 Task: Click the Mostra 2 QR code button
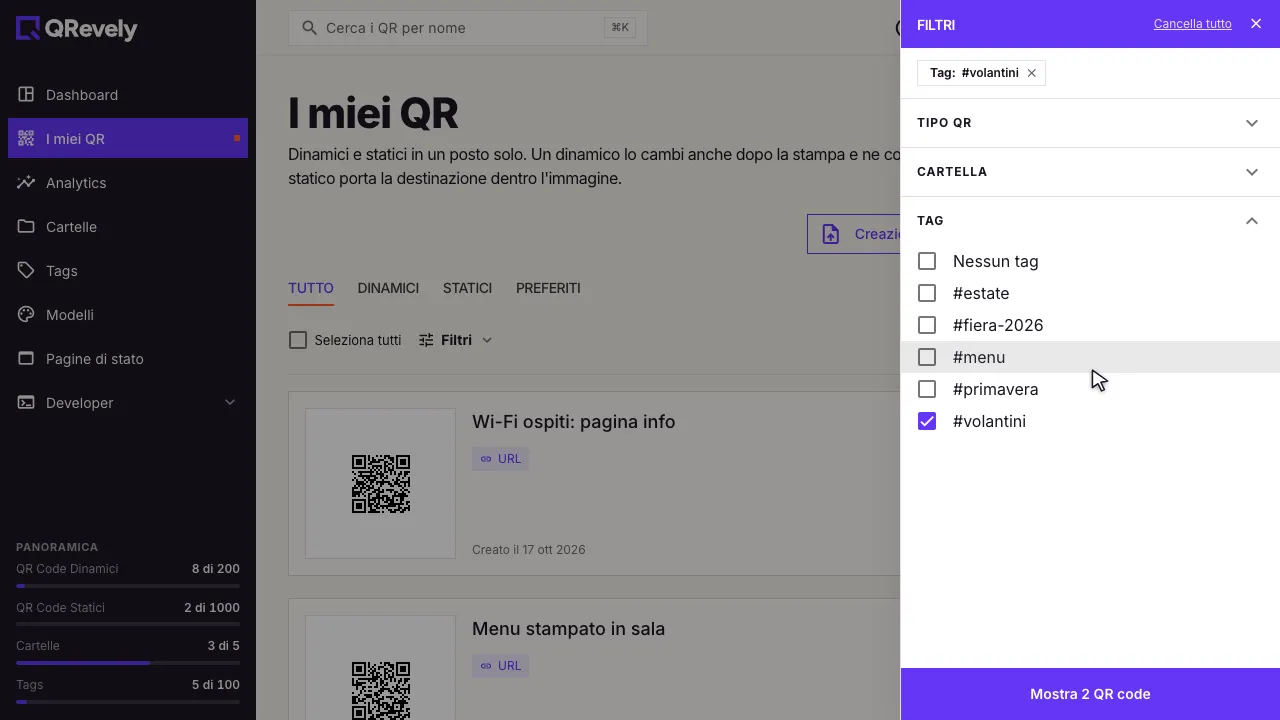(1090, 694)
